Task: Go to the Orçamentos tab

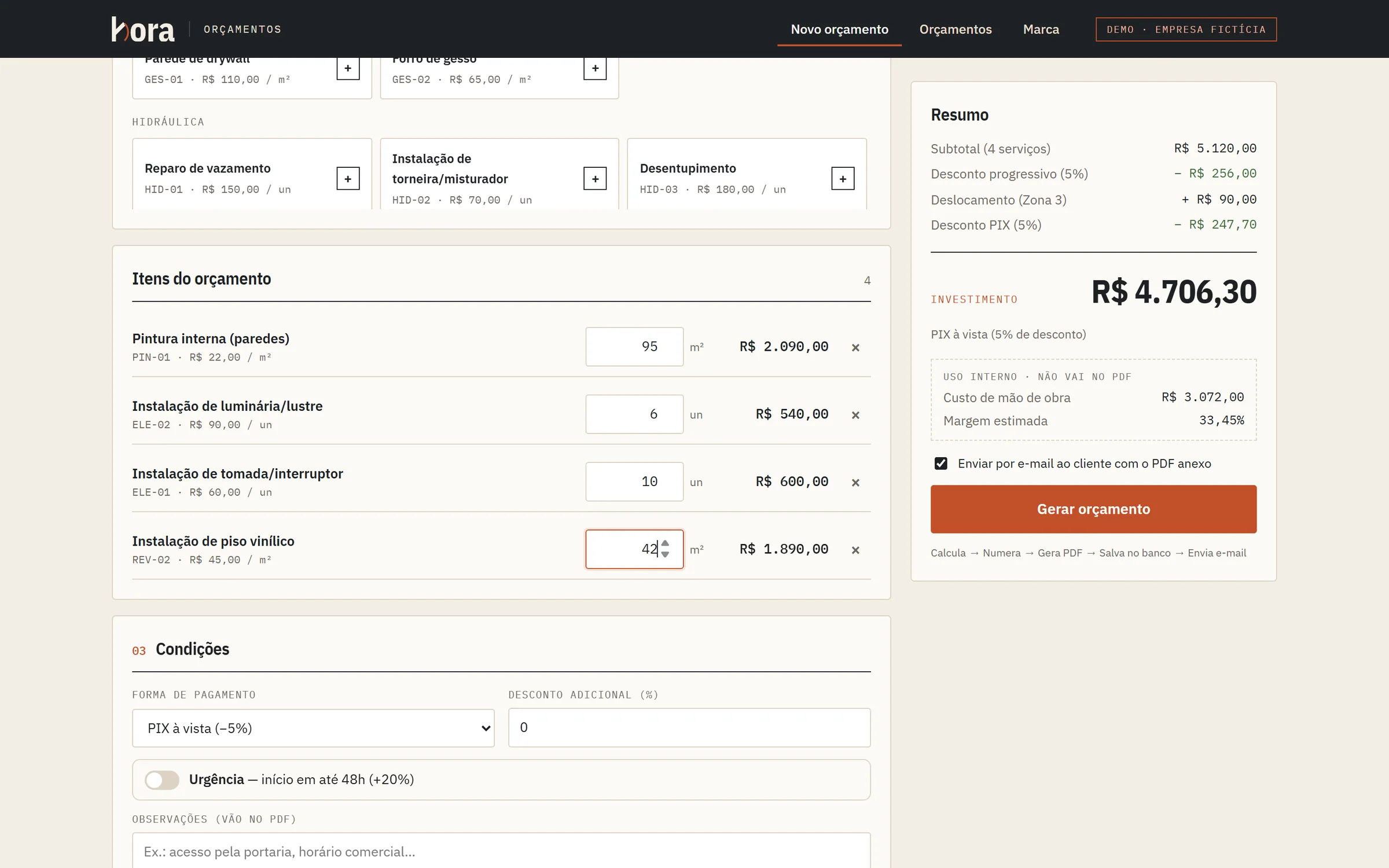Action: point(956,29)
